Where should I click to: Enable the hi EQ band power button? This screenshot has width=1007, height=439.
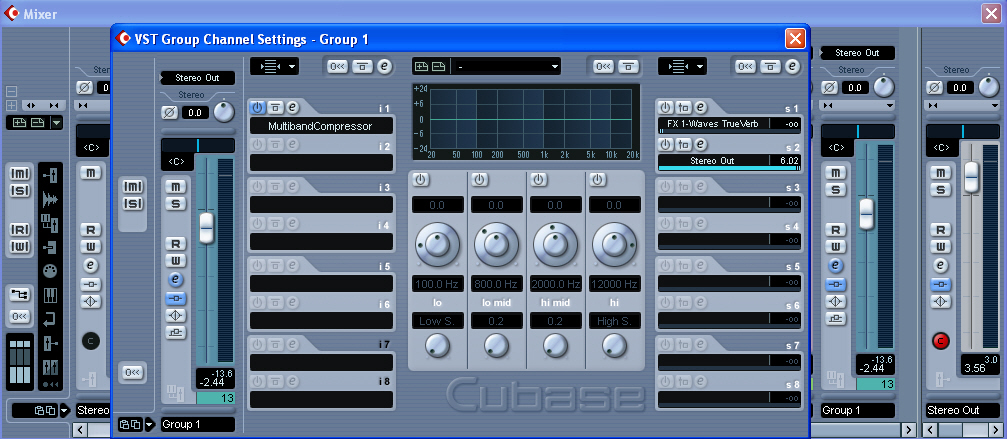click(x=598, y=180)
